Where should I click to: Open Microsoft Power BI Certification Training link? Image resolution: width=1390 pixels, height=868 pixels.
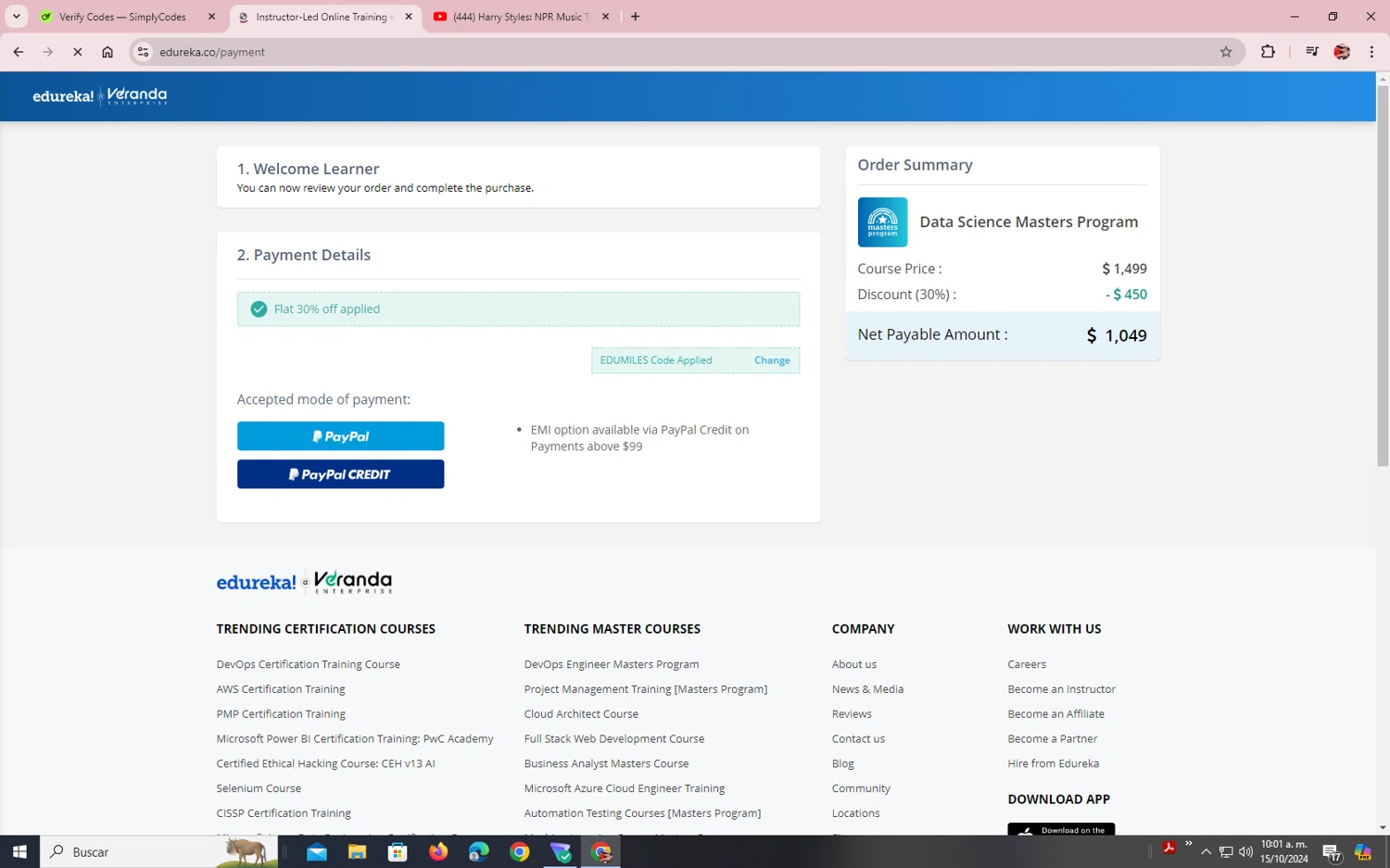[355, 739]
